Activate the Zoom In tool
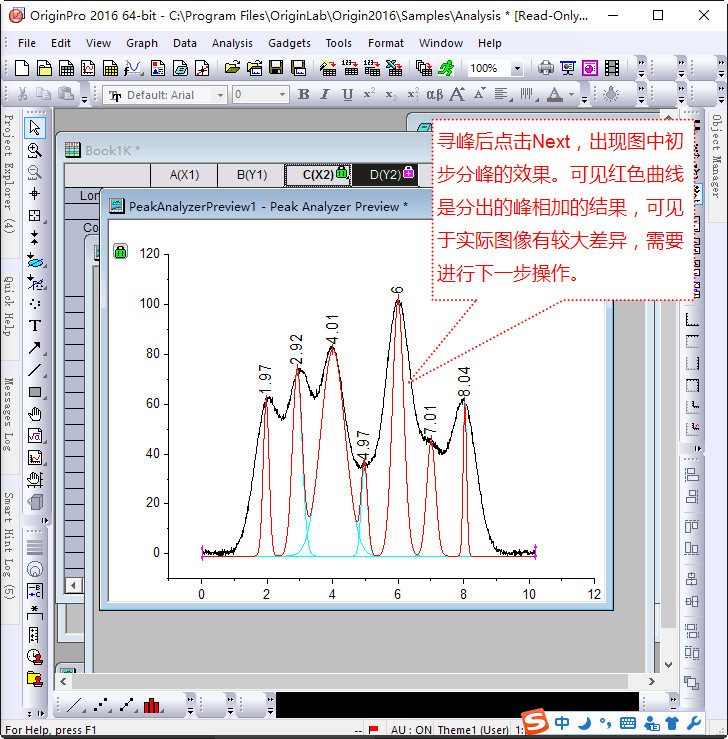 coord(35,150)
